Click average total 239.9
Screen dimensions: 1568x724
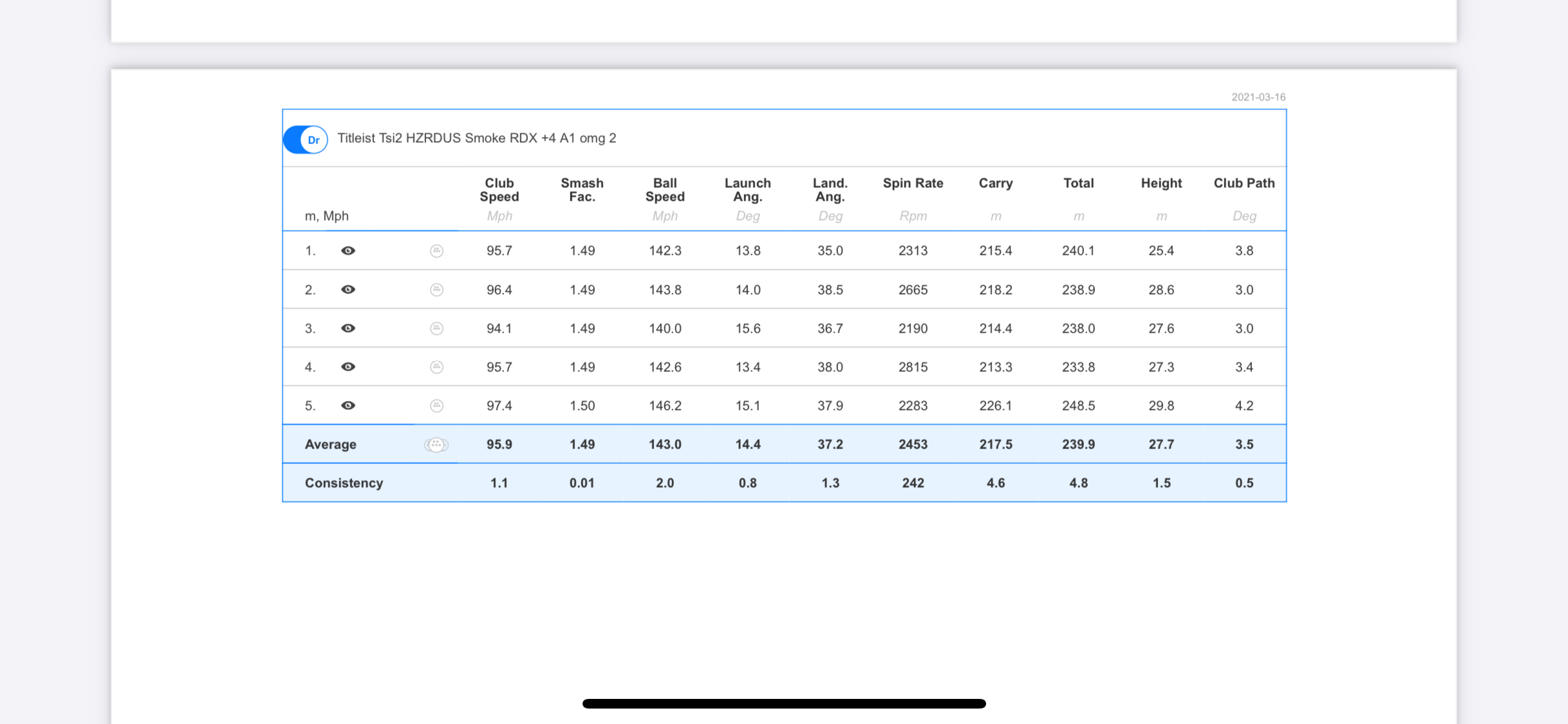1078,444
